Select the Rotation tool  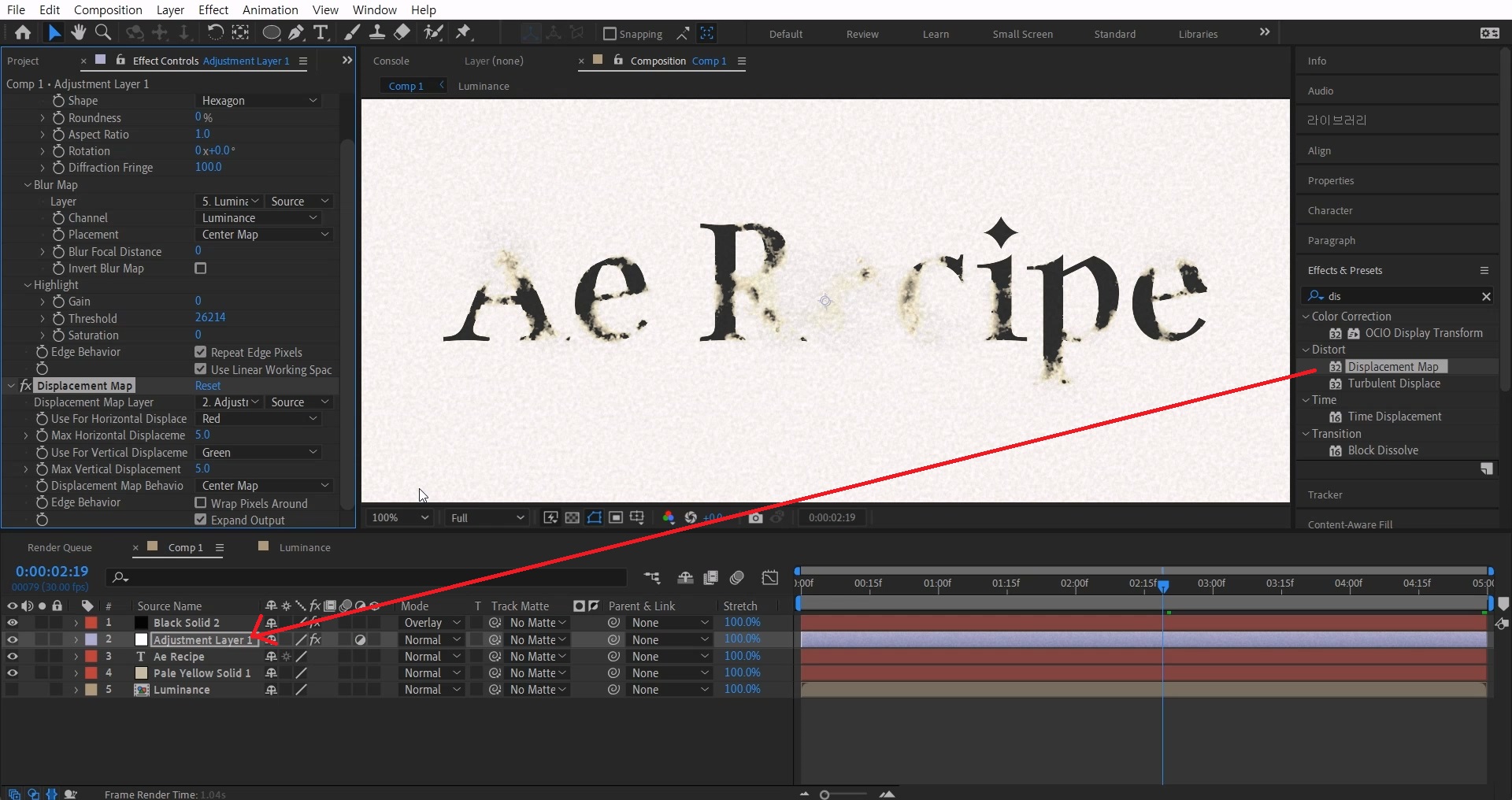(x=215, y=33)
